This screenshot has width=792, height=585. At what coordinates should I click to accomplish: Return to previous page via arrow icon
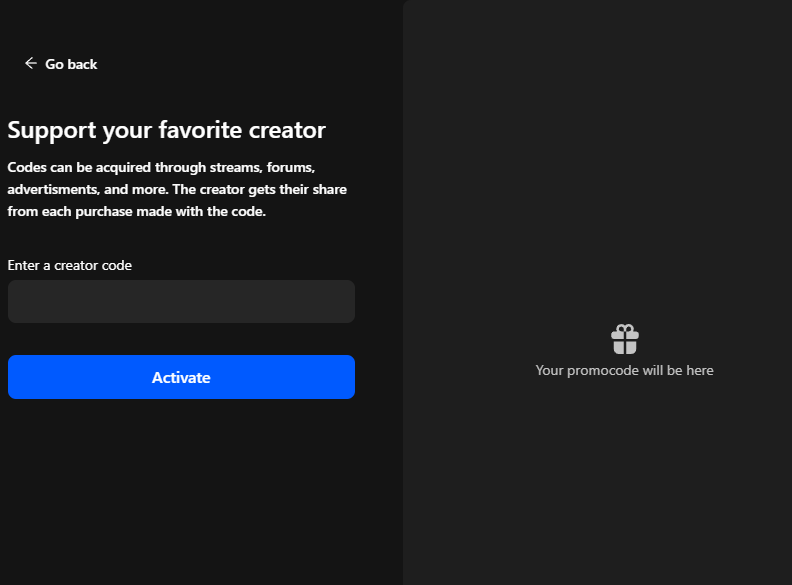(30, 63)
